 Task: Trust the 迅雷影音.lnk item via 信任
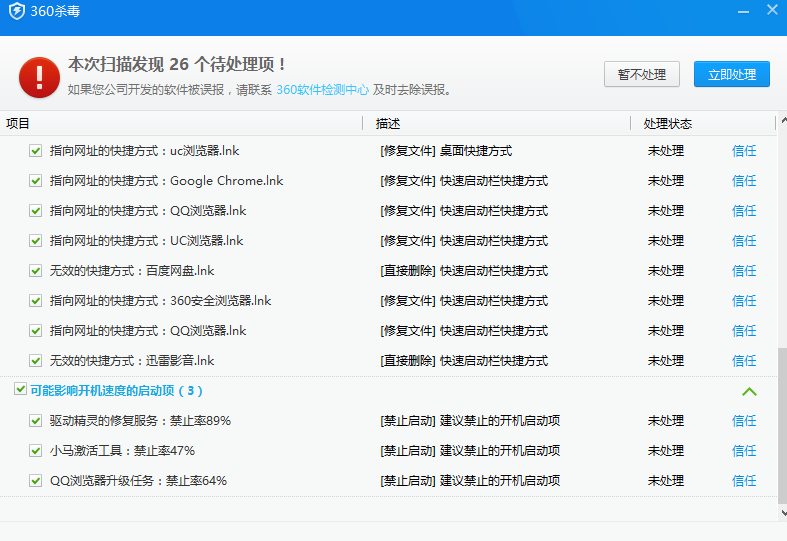tap(744, 361)
